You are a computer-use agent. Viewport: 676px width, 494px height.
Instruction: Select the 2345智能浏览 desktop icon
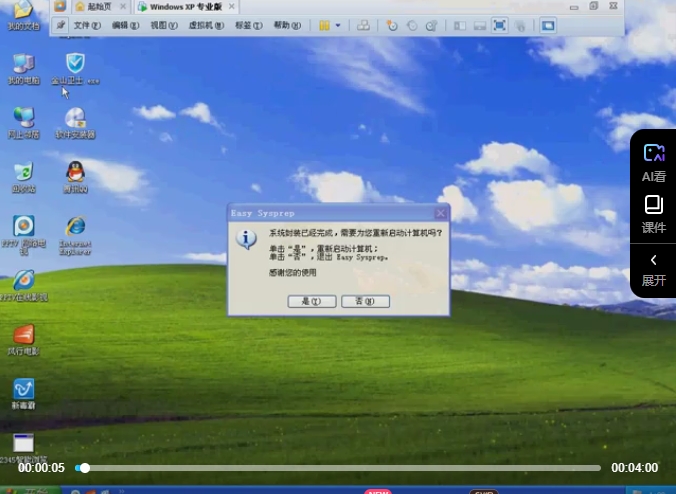[x=23, y=448]
